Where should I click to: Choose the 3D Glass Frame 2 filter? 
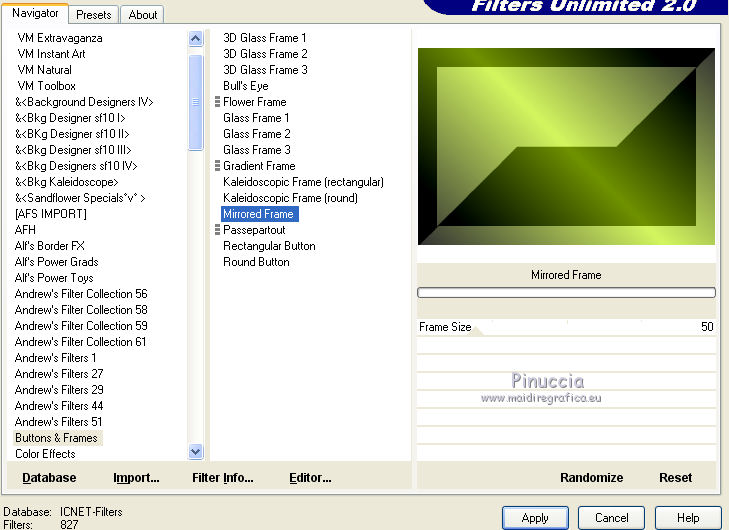[x=265, y=54]
